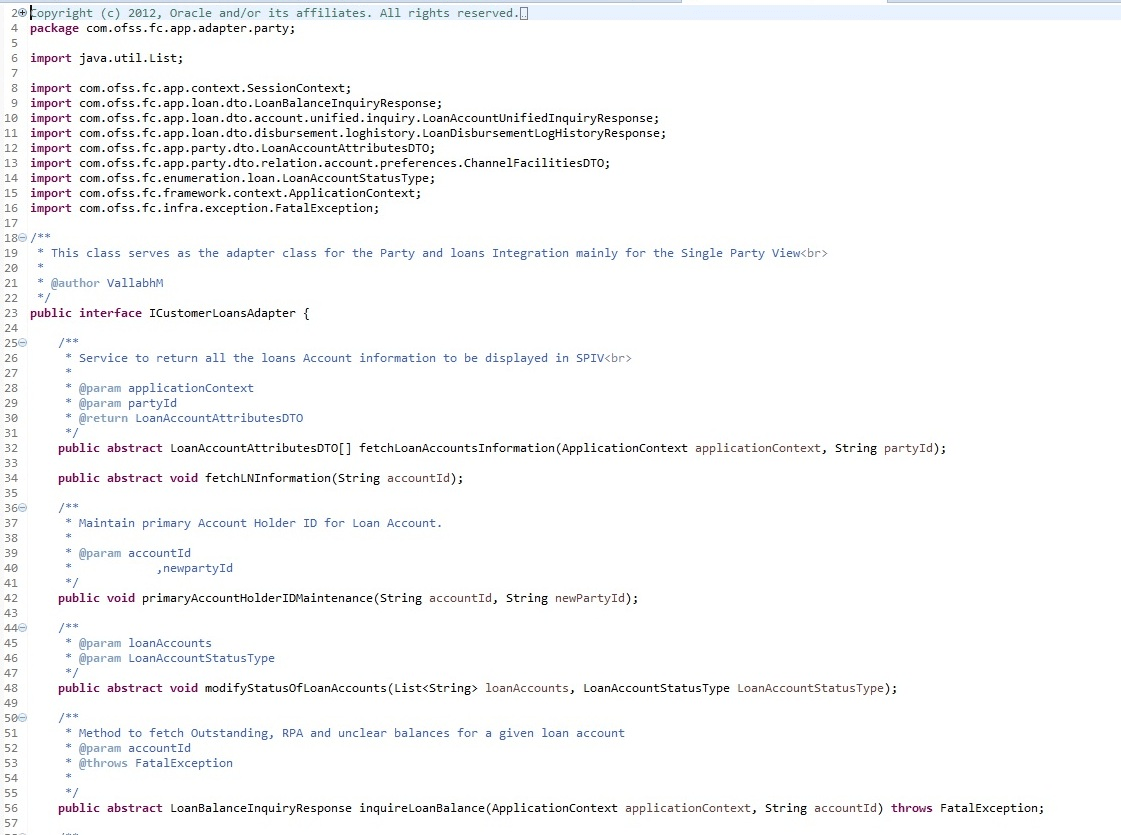The image size is (1121, 835).
Task: Click line number 23 in the gutter
Action: pyautogui.click(x=10, y=312)
